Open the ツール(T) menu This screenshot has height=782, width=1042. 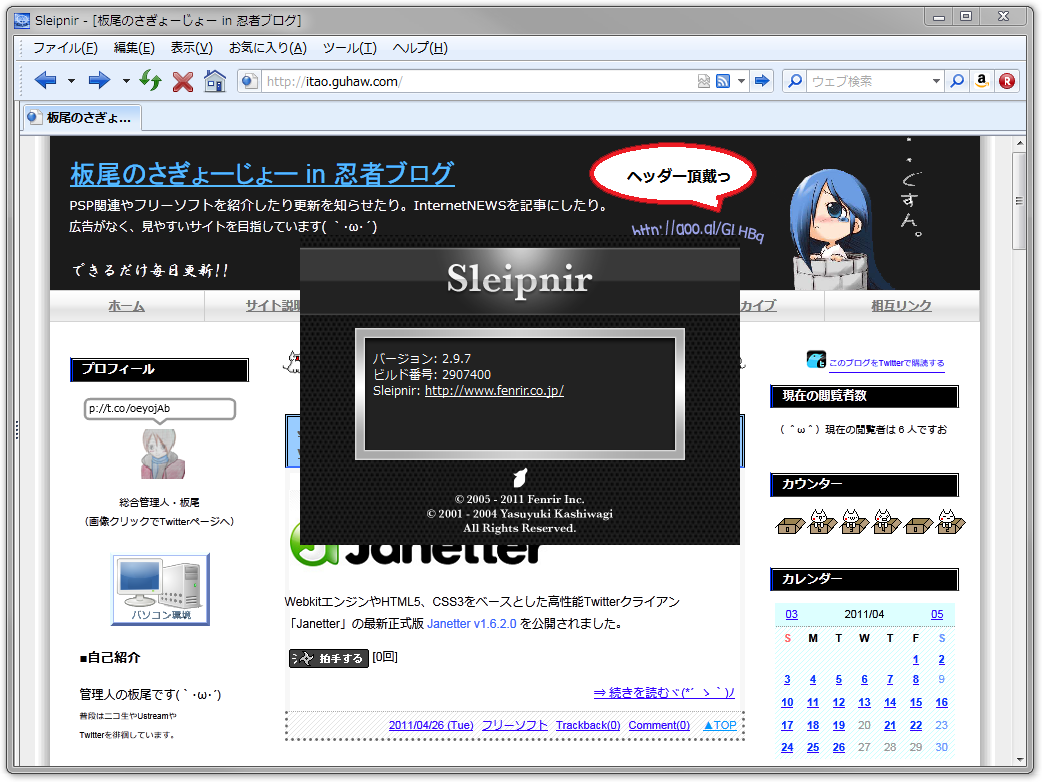[x=350, y=48]
